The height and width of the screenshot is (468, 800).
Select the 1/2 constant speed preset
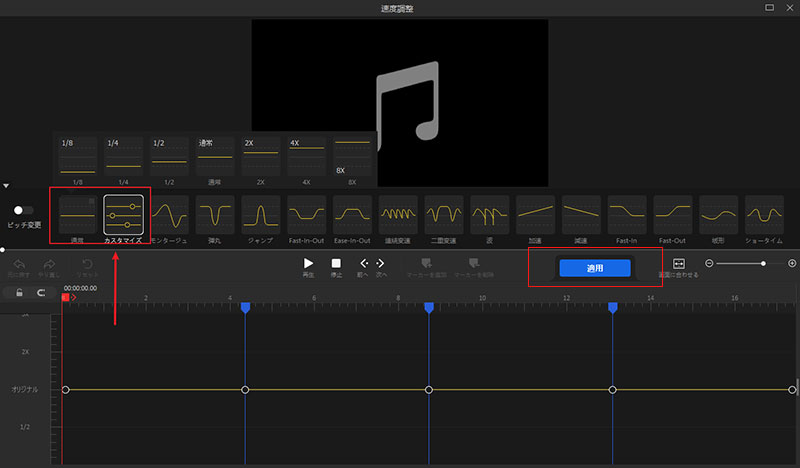point(169,156)
